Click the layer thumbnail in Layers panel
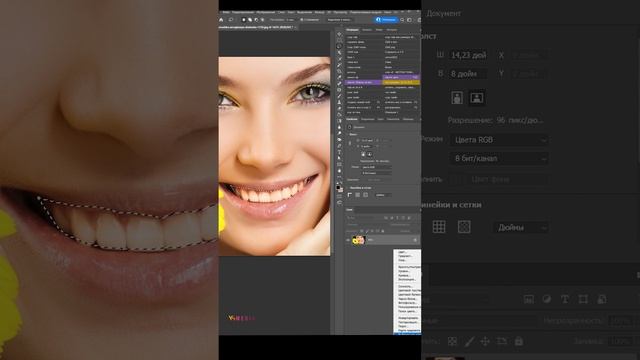 [359, 240]
